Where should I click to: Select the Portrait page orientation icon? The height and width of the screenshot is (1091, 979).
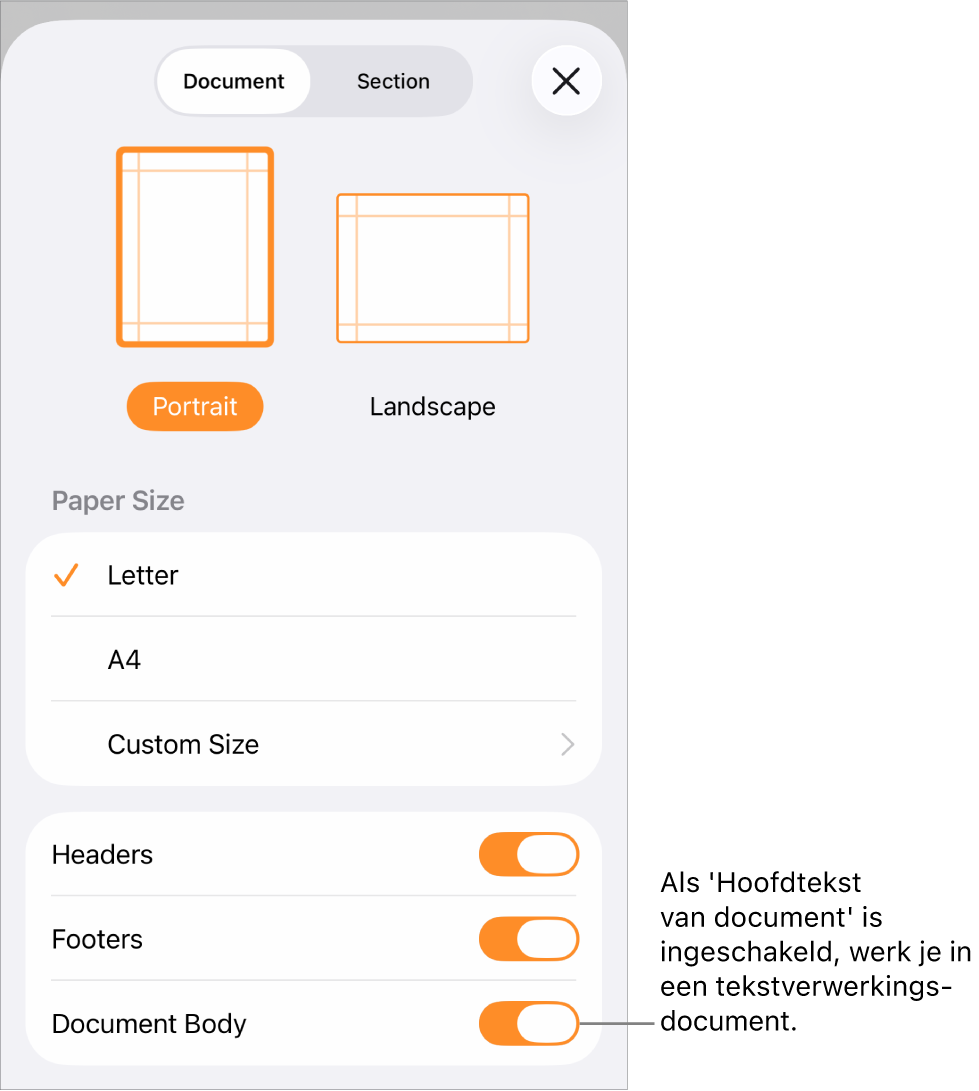(x=195, y=247)
